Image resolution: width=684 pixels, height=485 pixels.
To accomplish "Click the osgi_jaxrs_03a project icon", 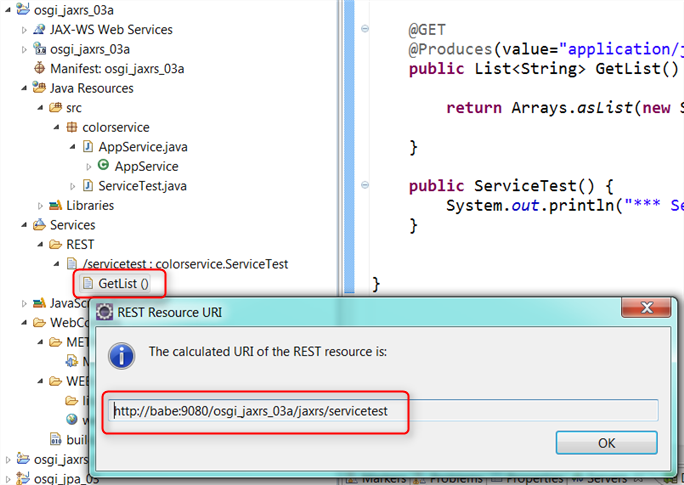I will [x=23, y=10].
